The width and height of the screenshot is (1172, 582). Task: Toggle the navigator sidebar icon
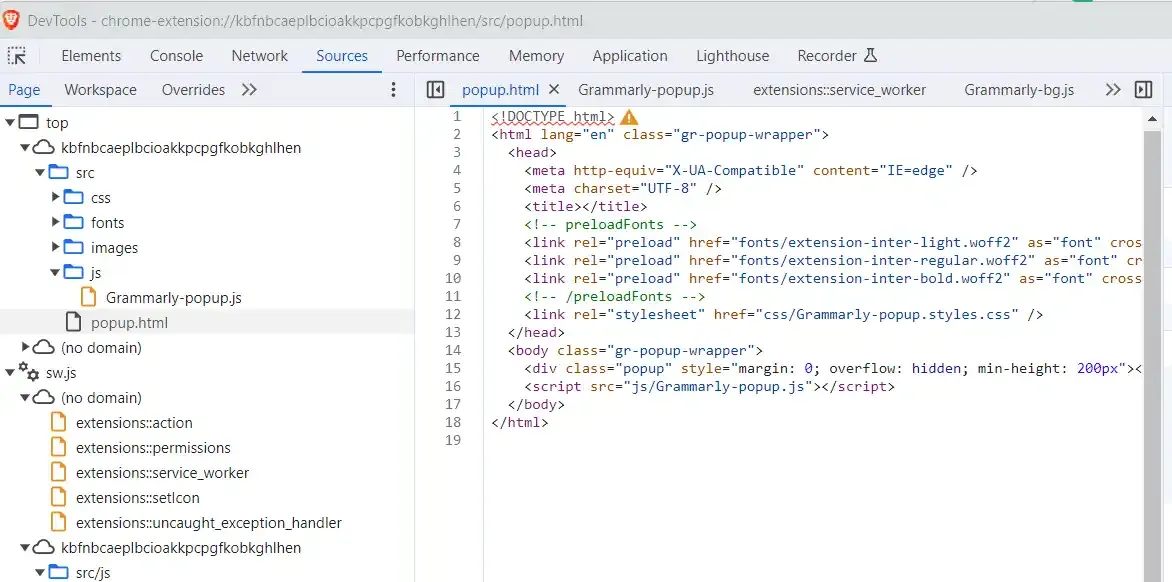point(435,90)
